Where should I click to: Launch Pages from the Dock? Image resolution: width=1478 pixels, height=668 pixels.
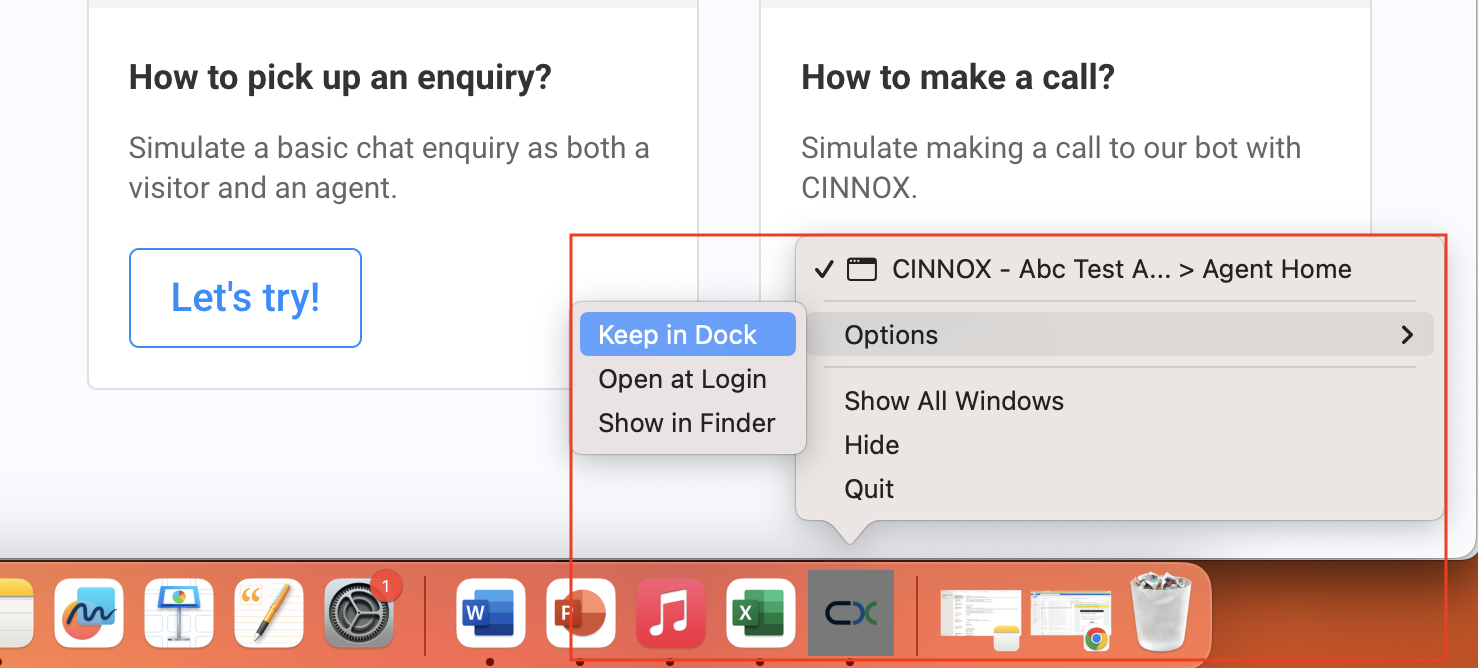[x=269, y=613]
